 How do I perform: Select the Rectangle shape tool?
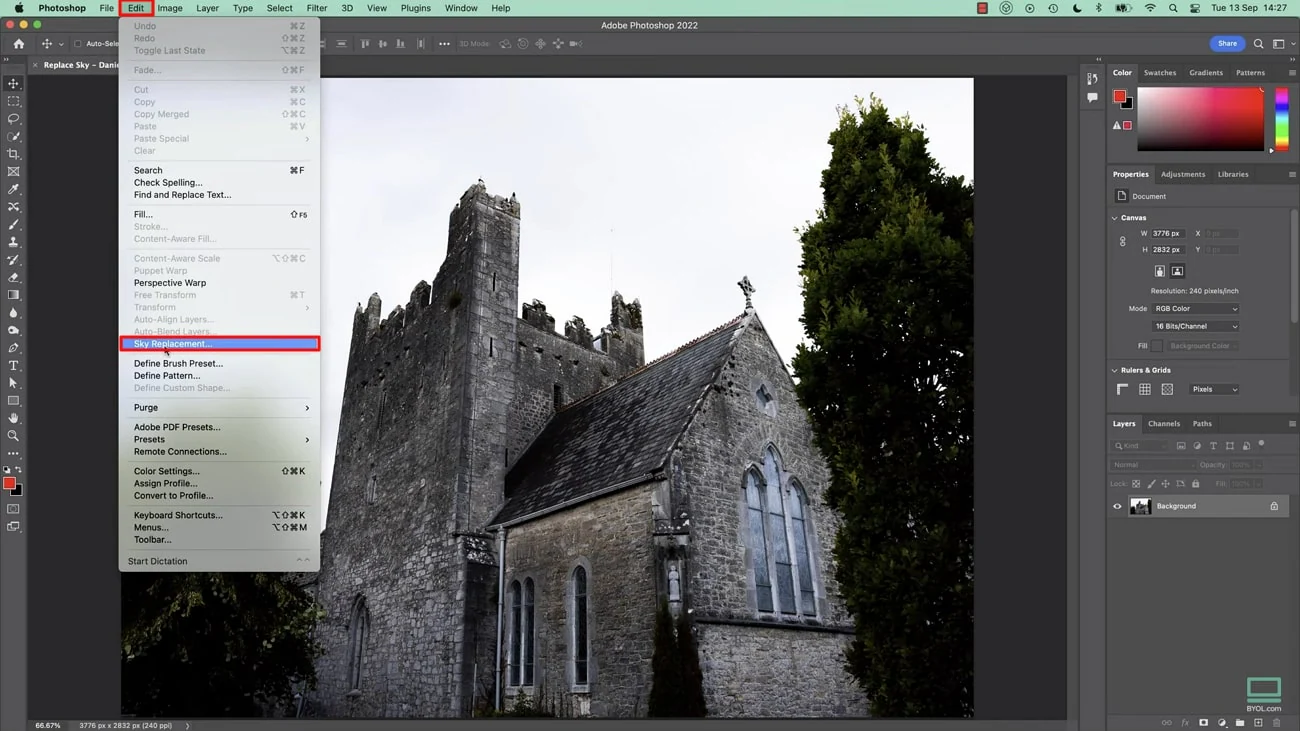pos(13,401)
